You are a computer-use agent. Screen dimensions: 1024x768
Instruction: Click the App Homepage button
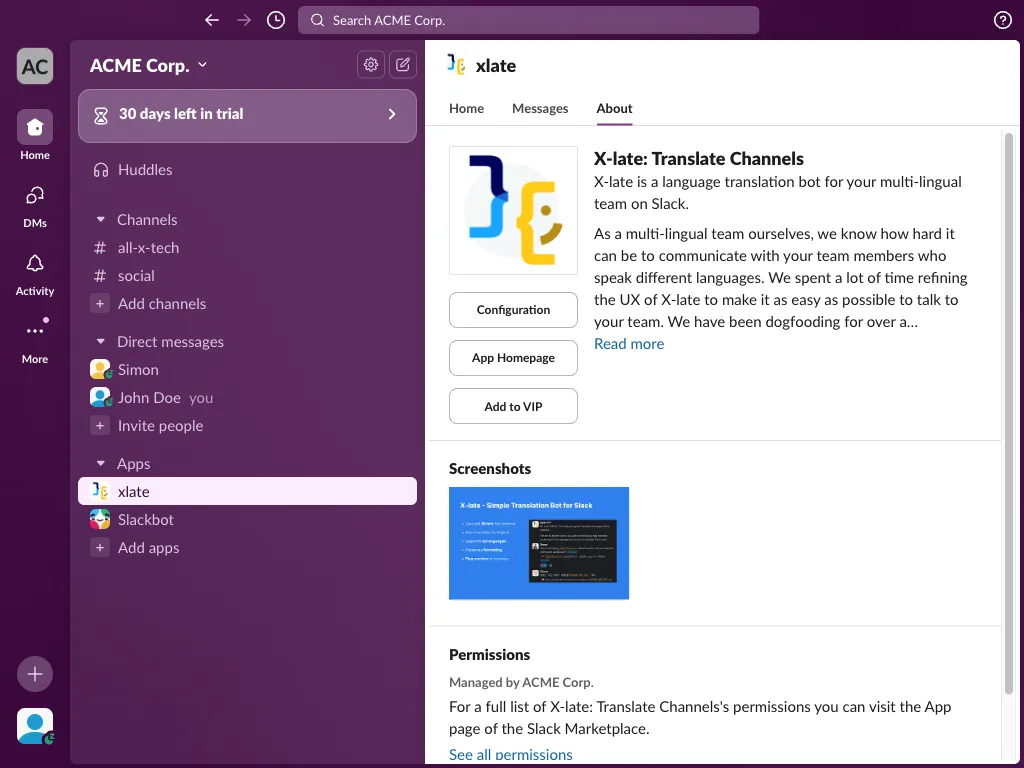513,358
